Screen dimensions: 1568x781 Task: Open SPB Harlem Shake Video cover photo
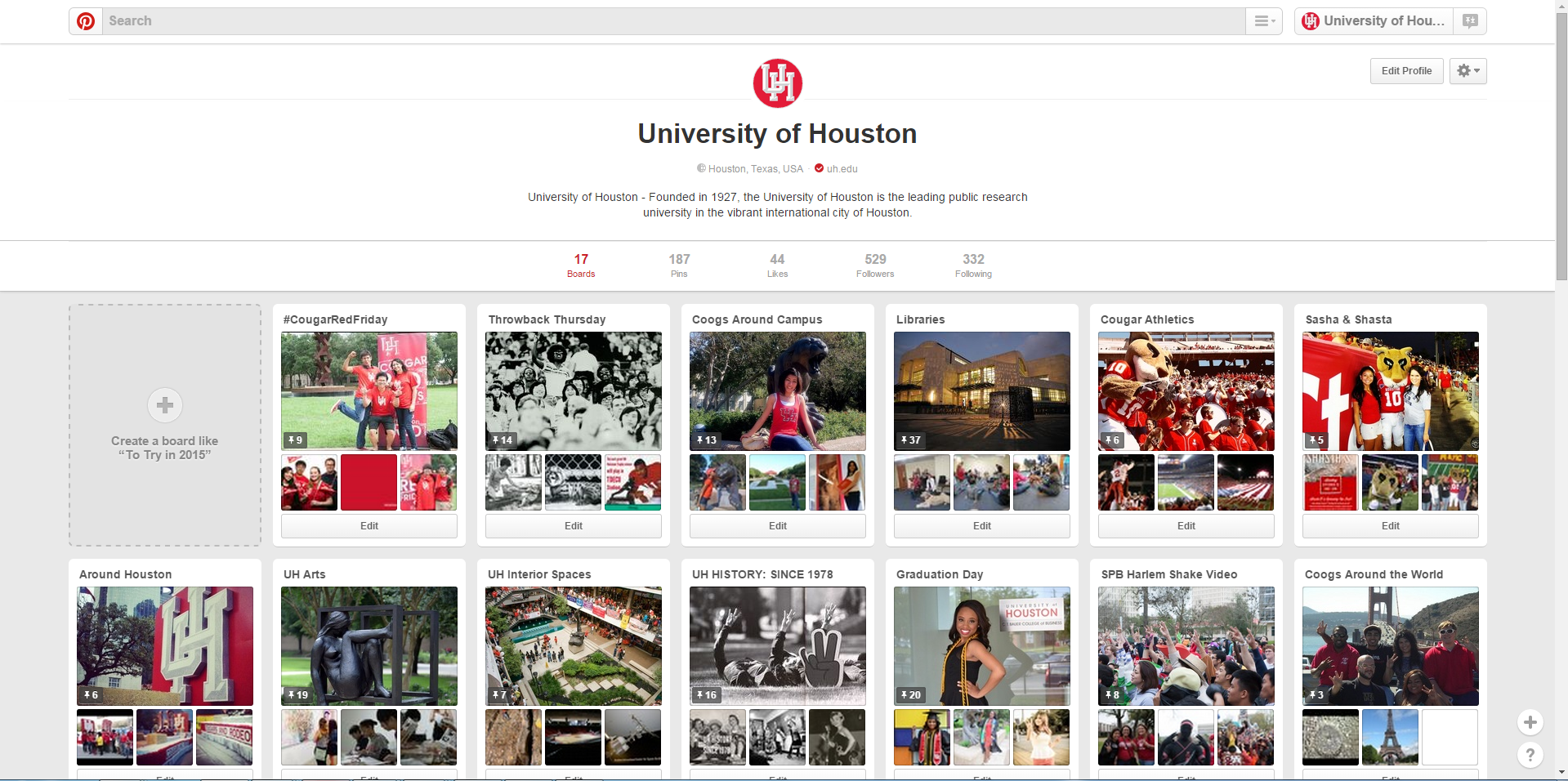pos(1186,645)
